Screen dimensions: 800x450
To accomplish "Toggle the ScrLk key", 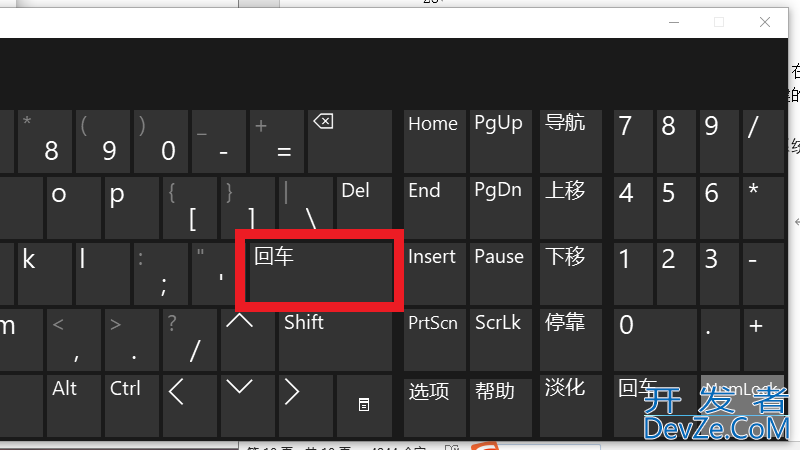I will pos(501,340).
